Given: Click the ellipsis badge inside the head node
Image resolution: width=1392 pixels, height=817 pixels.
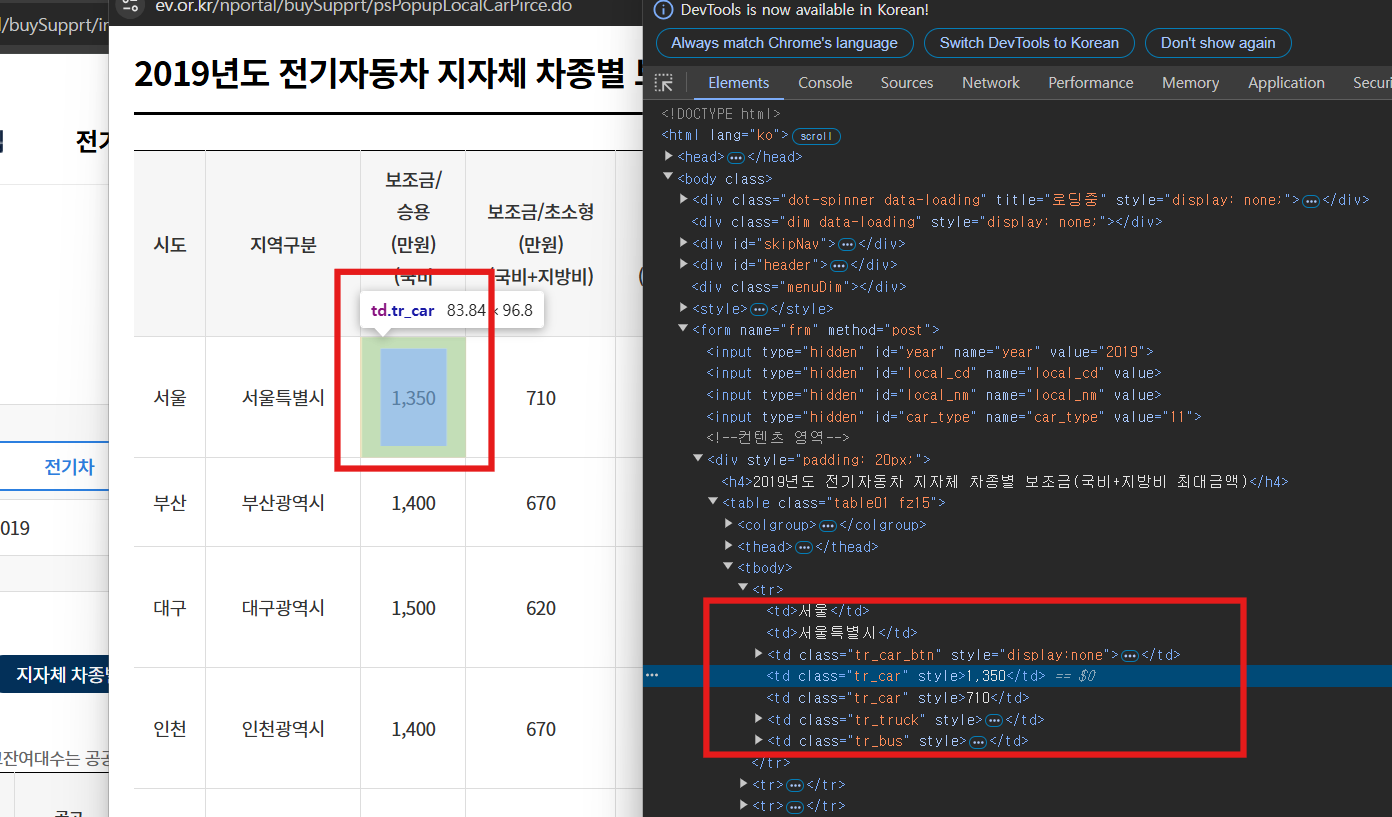Looking at the screenshot, I should click(x=736, y=157).
